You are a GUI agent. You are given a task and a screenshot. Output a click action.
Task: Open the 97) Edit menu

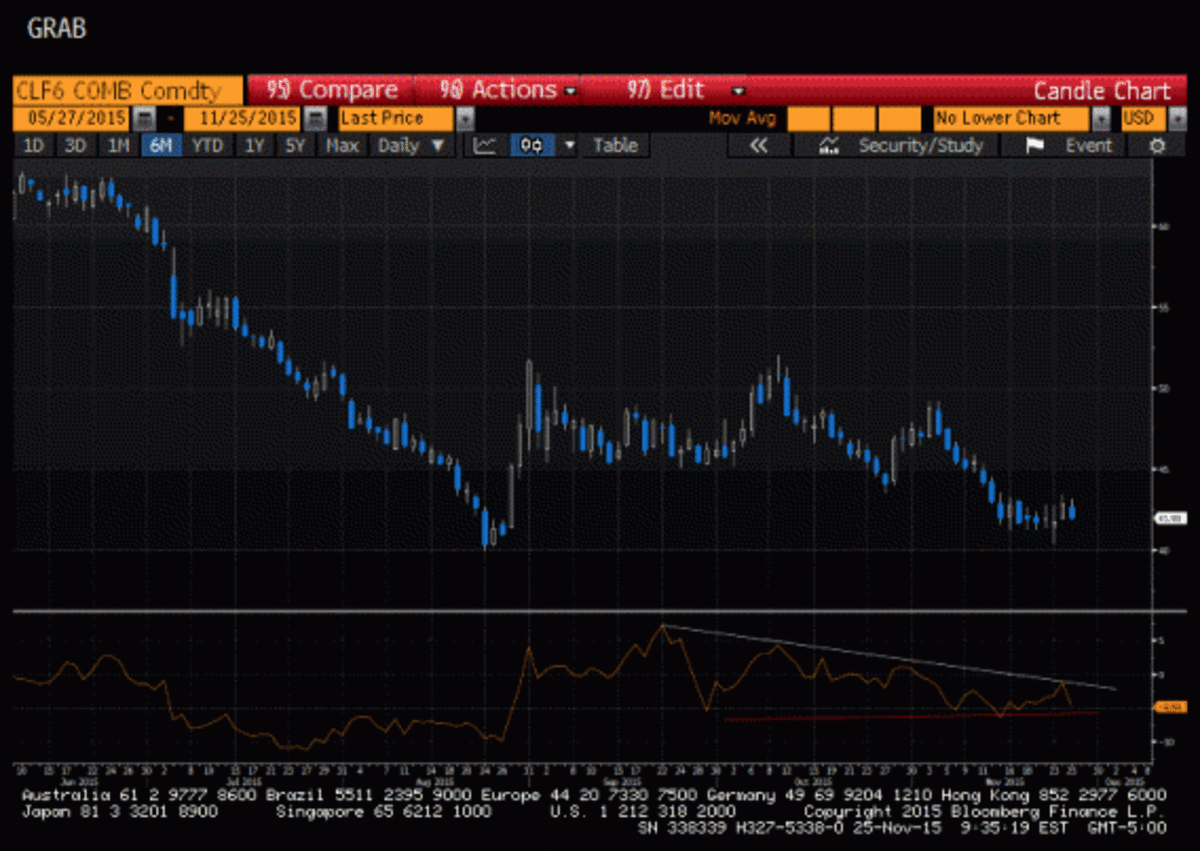(680, 90)
